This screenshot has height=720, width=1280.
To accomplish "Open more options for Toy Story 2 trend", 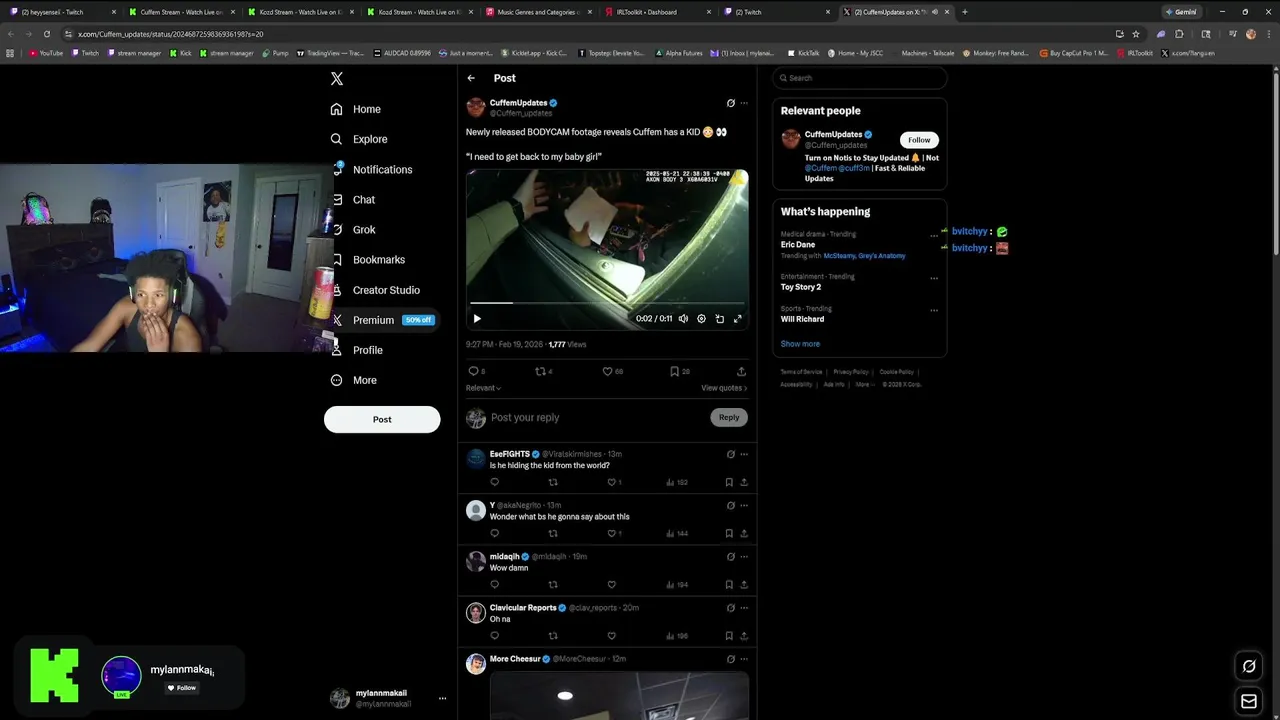I will pos(934,278).
